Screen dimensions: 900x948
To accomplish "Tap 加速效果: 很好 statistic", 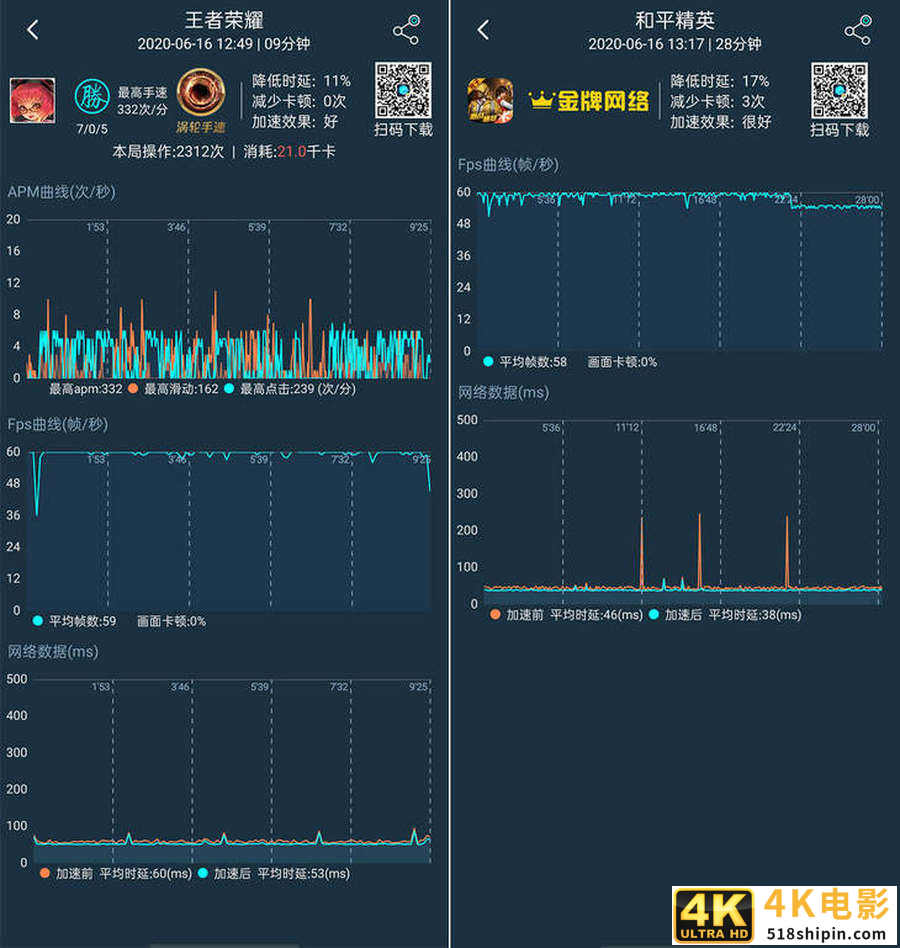I will click(720, 122).
